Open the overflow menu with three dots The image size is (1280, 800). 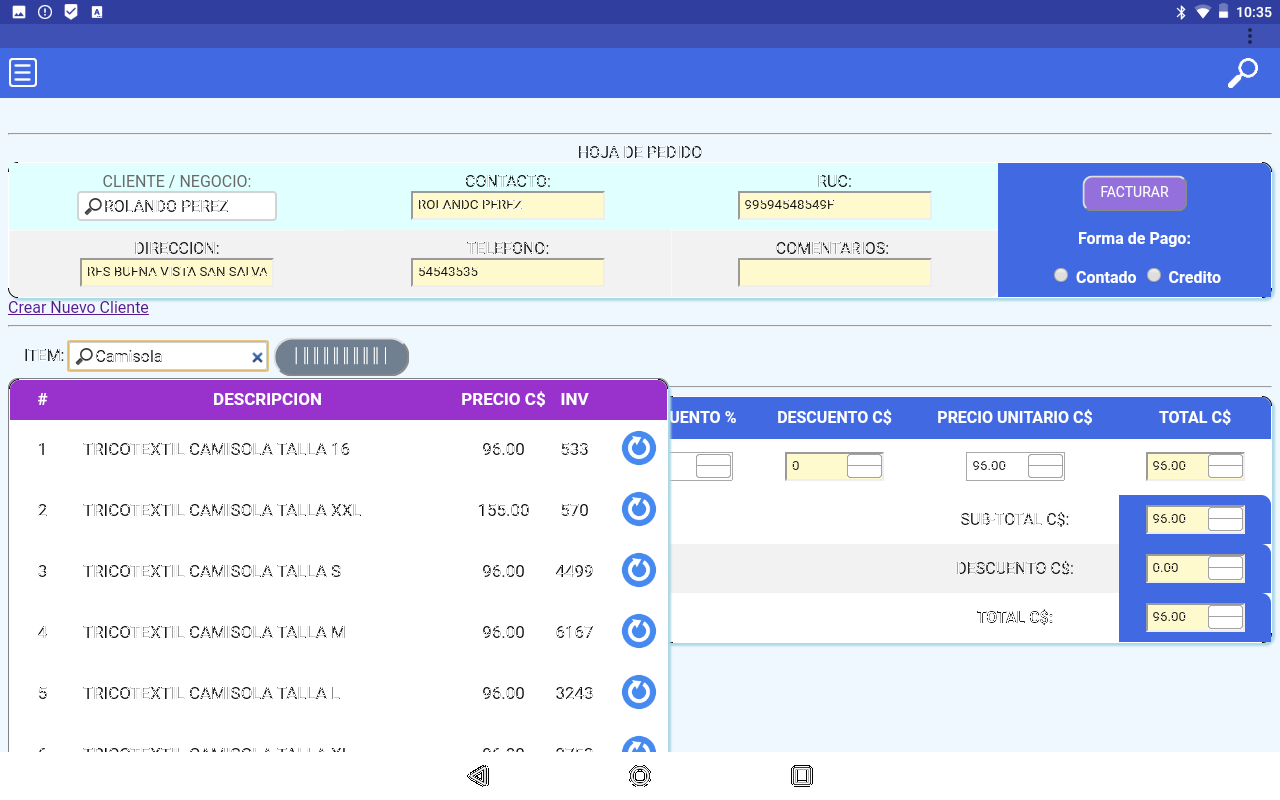tap(1250, 35)
